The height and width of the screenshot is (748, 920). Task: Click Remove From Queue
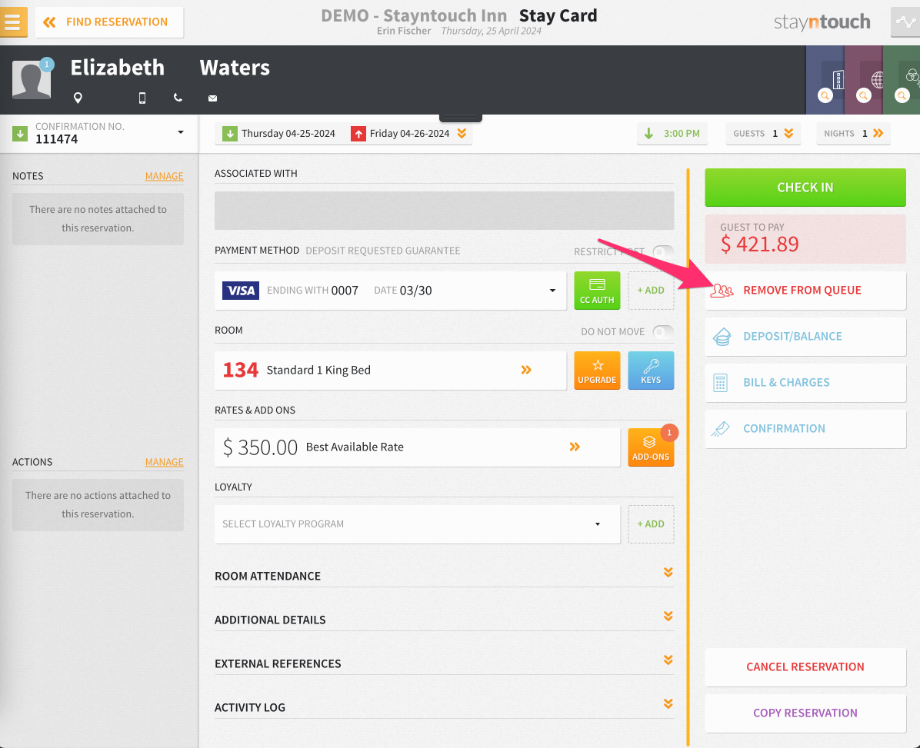(805, 290)
